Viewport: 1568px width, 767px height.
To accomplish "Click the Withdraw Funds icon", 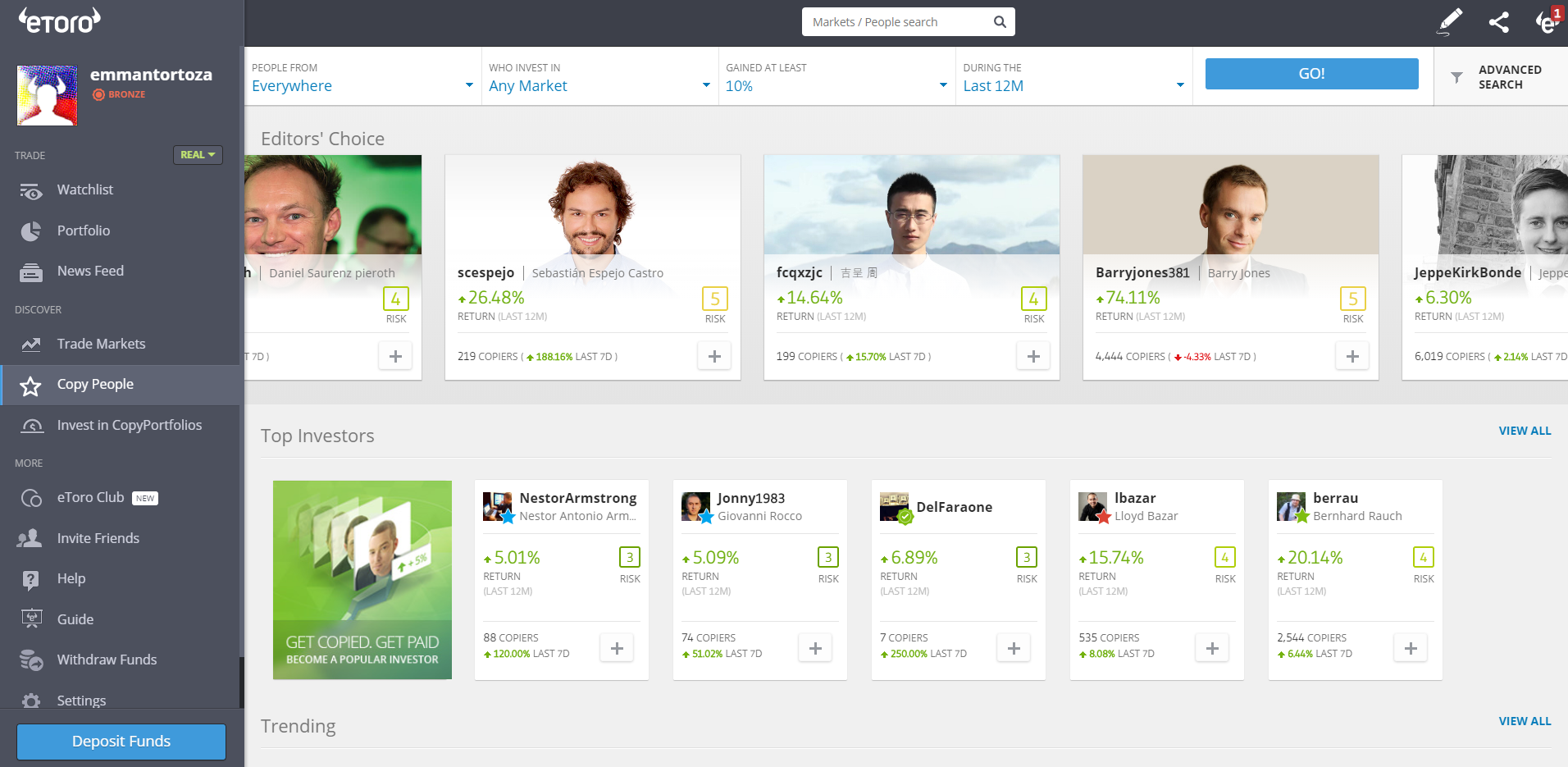I will tap(31, 660).
